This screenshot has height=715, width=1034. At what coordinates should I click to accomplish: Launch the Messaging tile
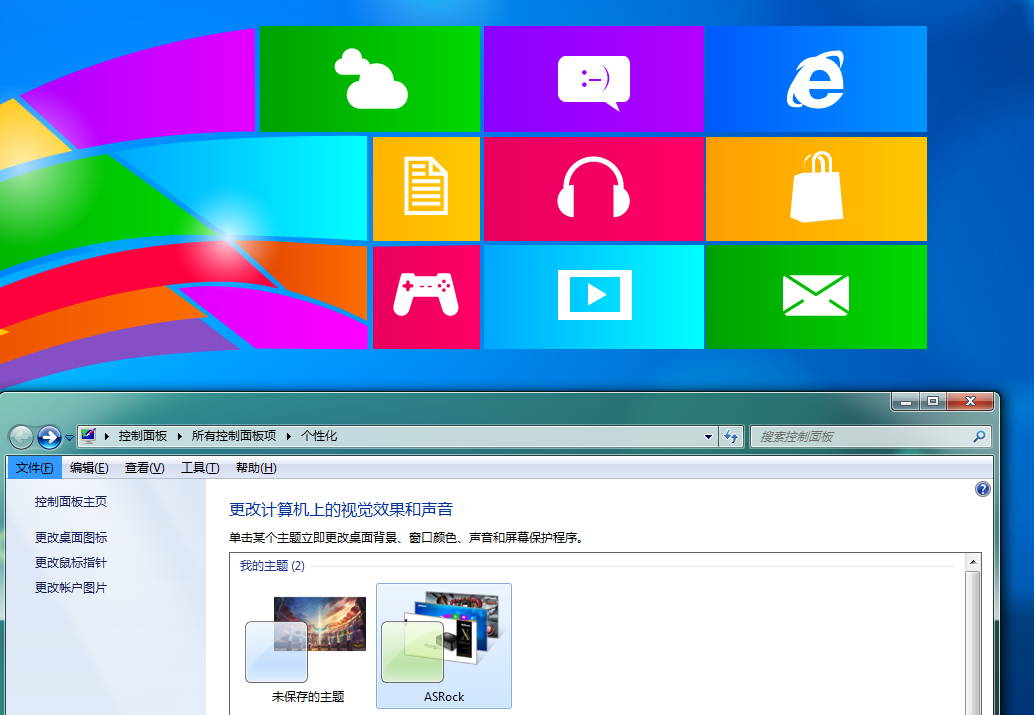(593, 79)
